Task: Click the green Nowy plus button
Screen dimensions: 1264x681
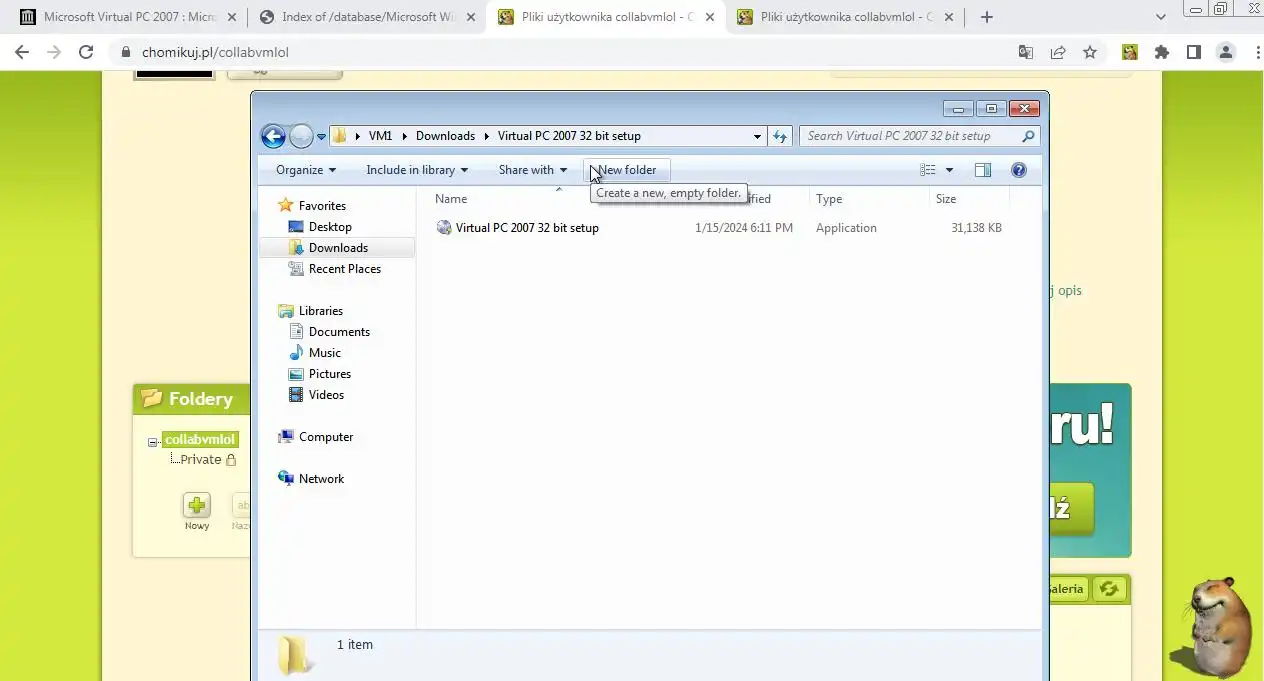Action: pos(197,505)
